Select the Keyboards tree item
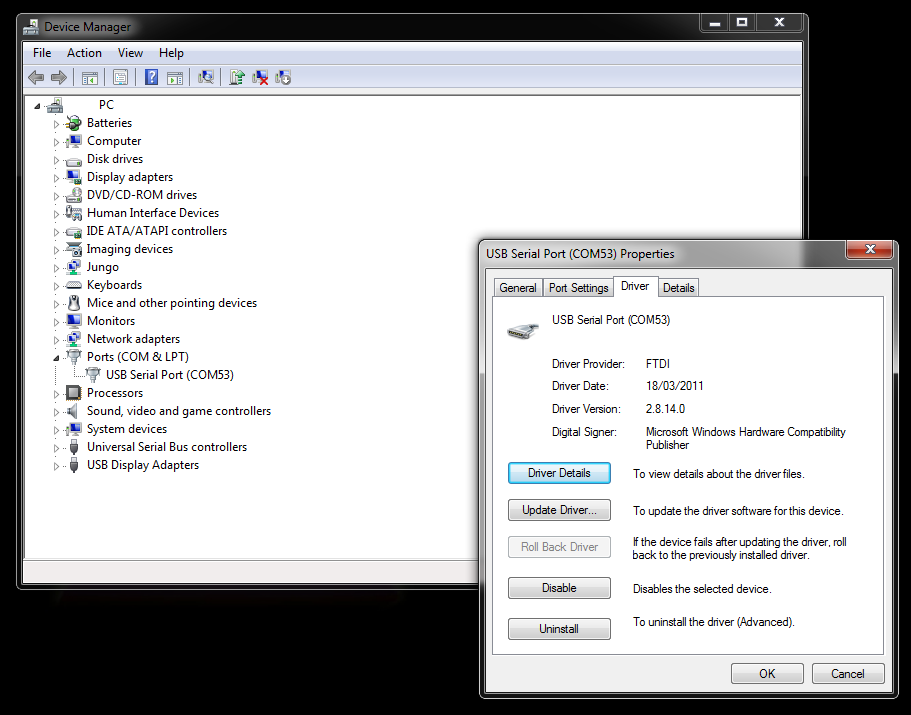911x715 pixels. 114,285
